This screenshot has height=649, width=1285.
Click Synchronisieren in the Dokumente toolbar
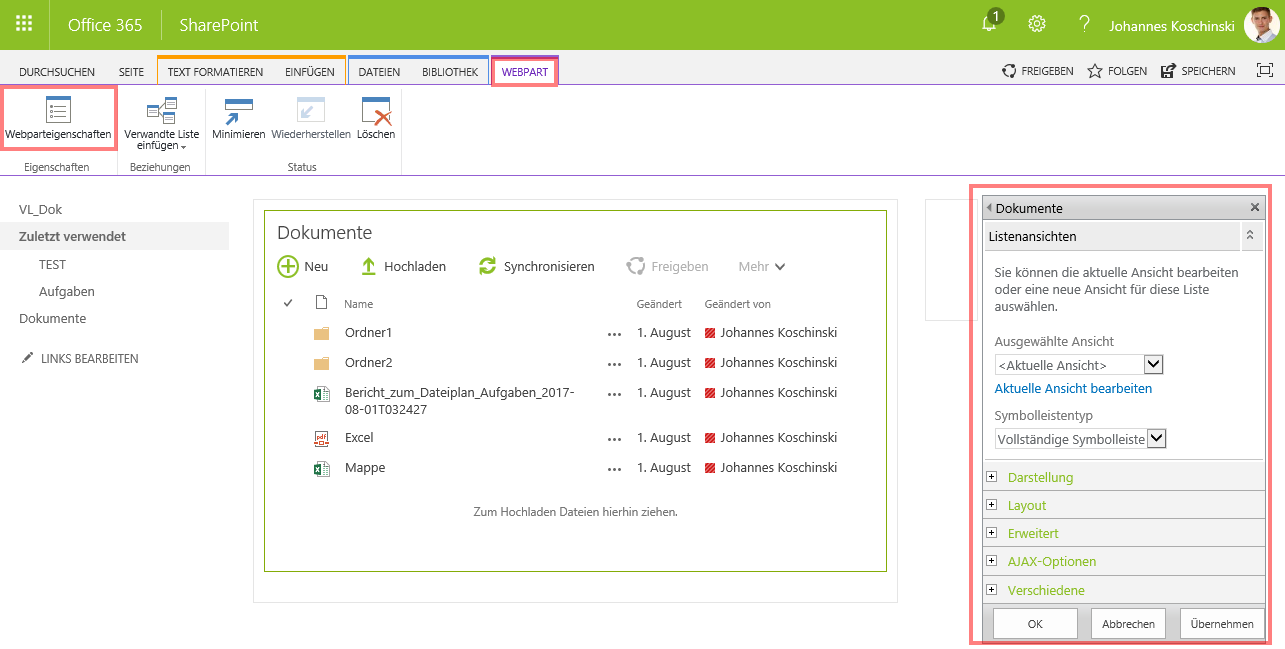(537, 267)
